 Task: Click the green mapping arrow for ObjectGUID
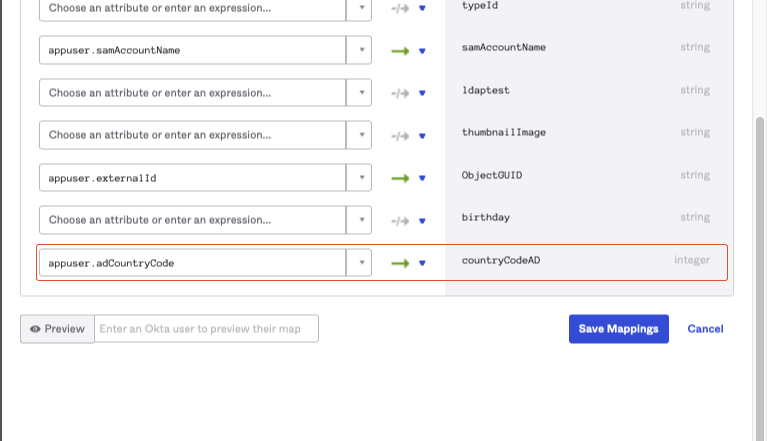click(400, 178)
